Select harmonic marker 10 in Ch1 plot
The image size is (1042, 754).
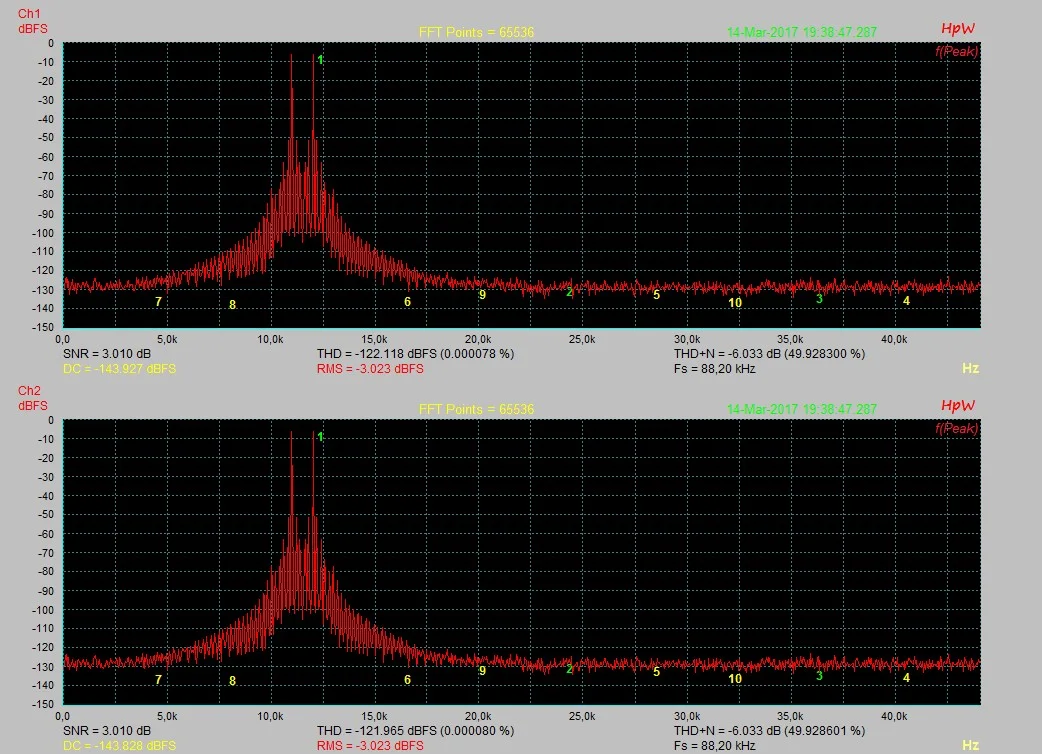[735, 302]
